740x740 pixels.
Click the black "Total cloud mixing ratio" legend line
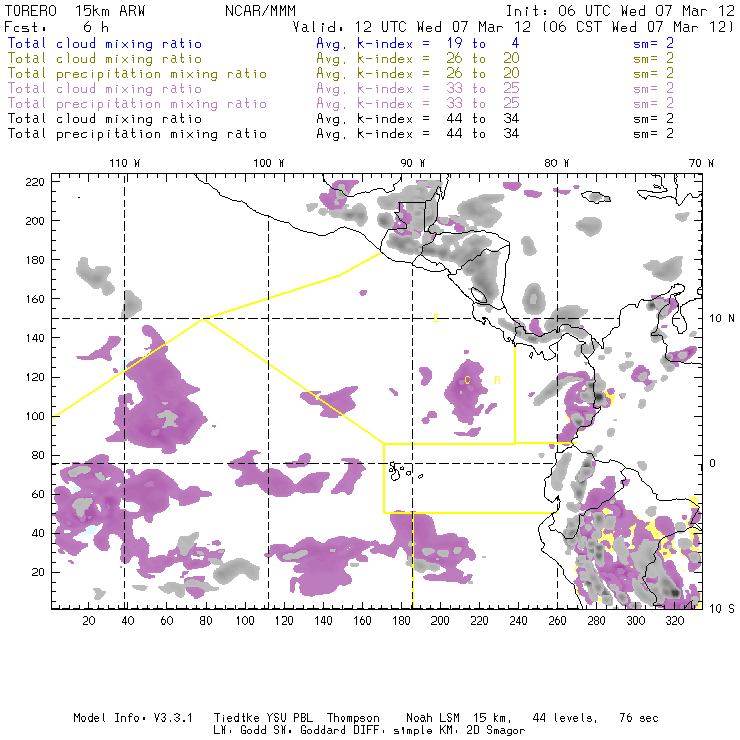point(105,118)
